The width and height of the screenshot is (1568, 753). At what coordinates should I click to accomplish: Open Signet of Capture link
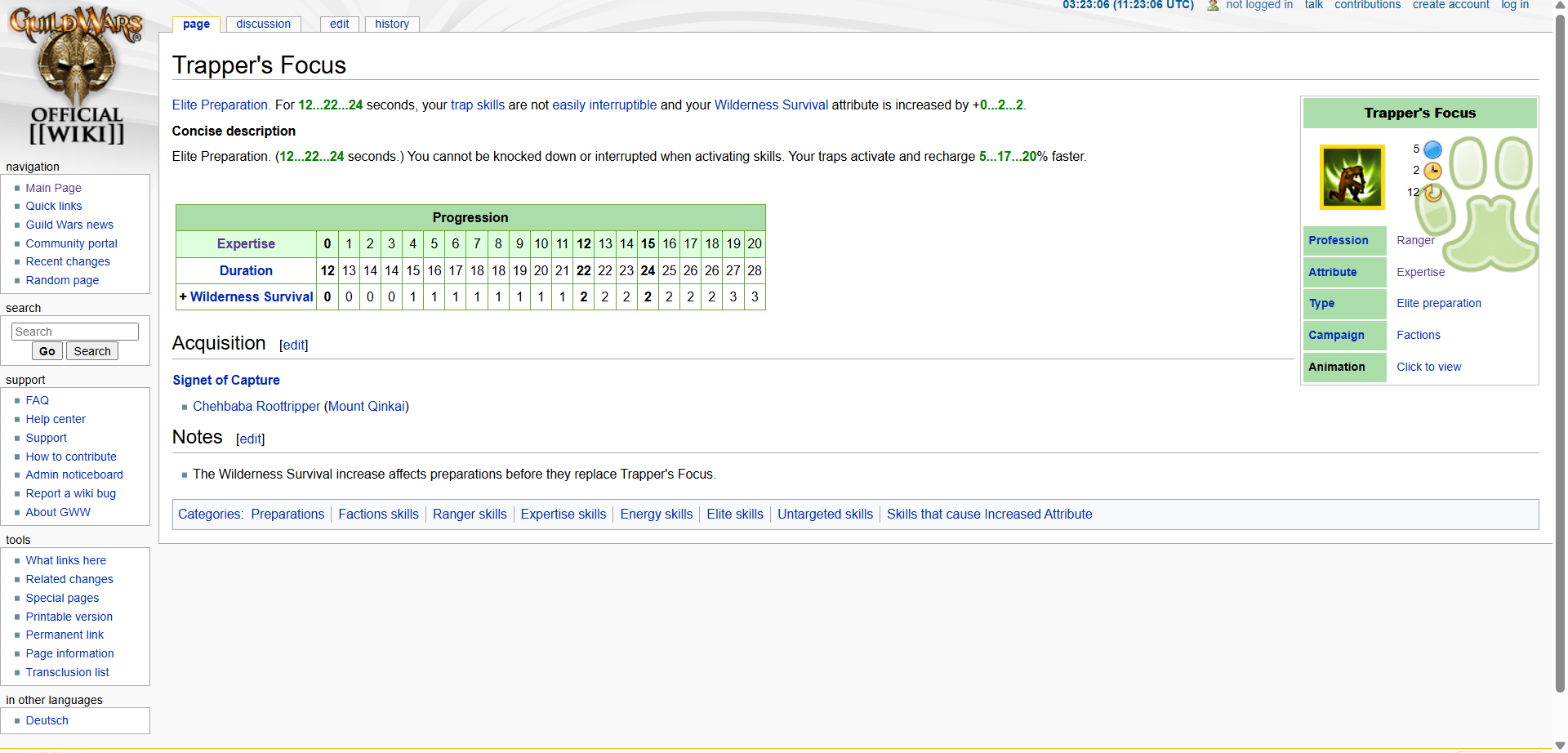[x=226, y=380]
